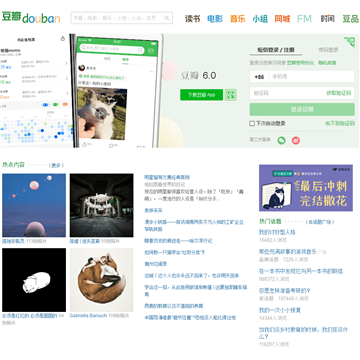Open the album title link with 113张照片
Screen dimensions: 360x360
click(13, 241)
